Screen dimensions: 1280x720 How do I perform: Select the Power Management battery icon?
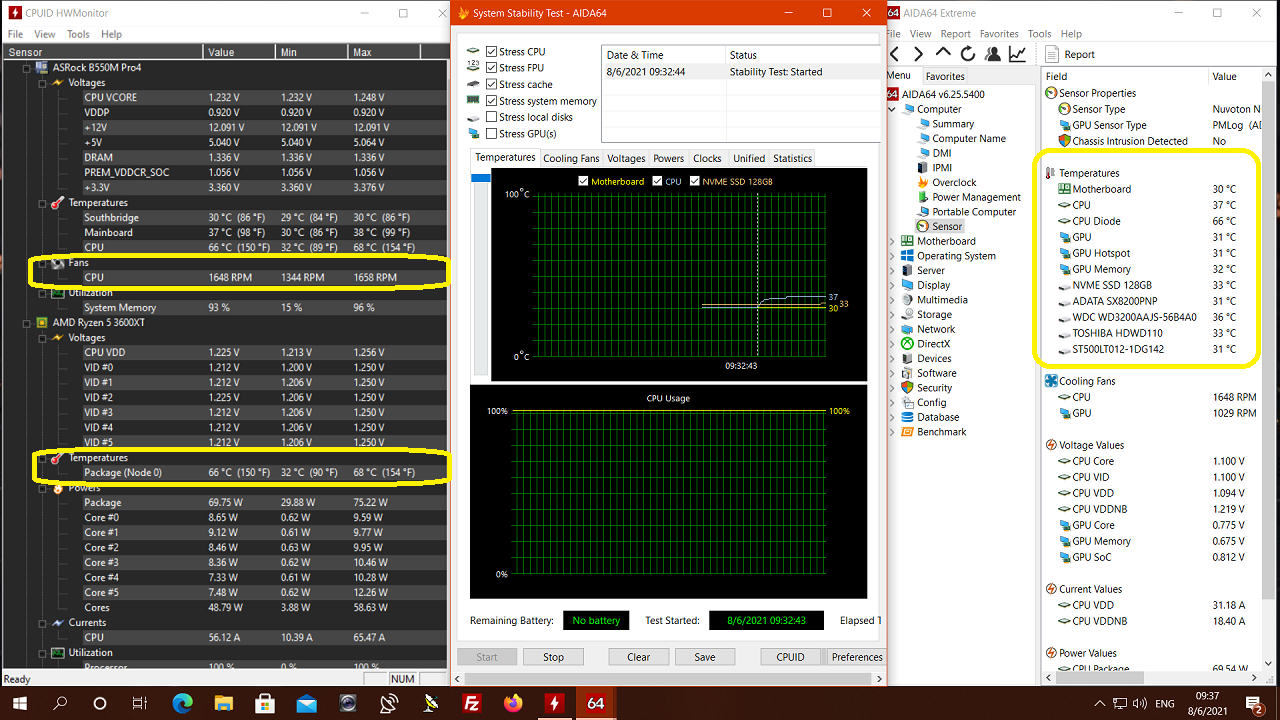click(x=923, y=197)
